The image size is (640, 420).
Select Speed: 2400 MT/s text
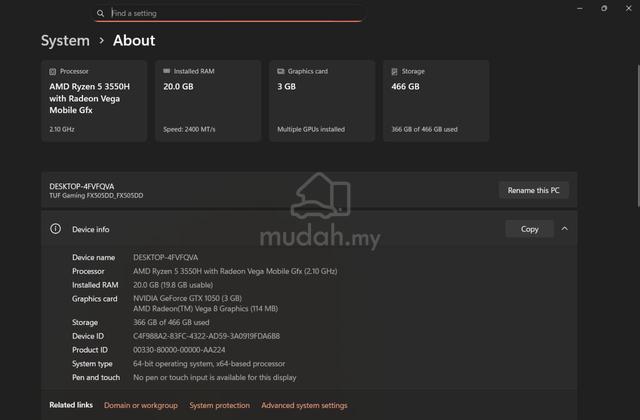189,129
